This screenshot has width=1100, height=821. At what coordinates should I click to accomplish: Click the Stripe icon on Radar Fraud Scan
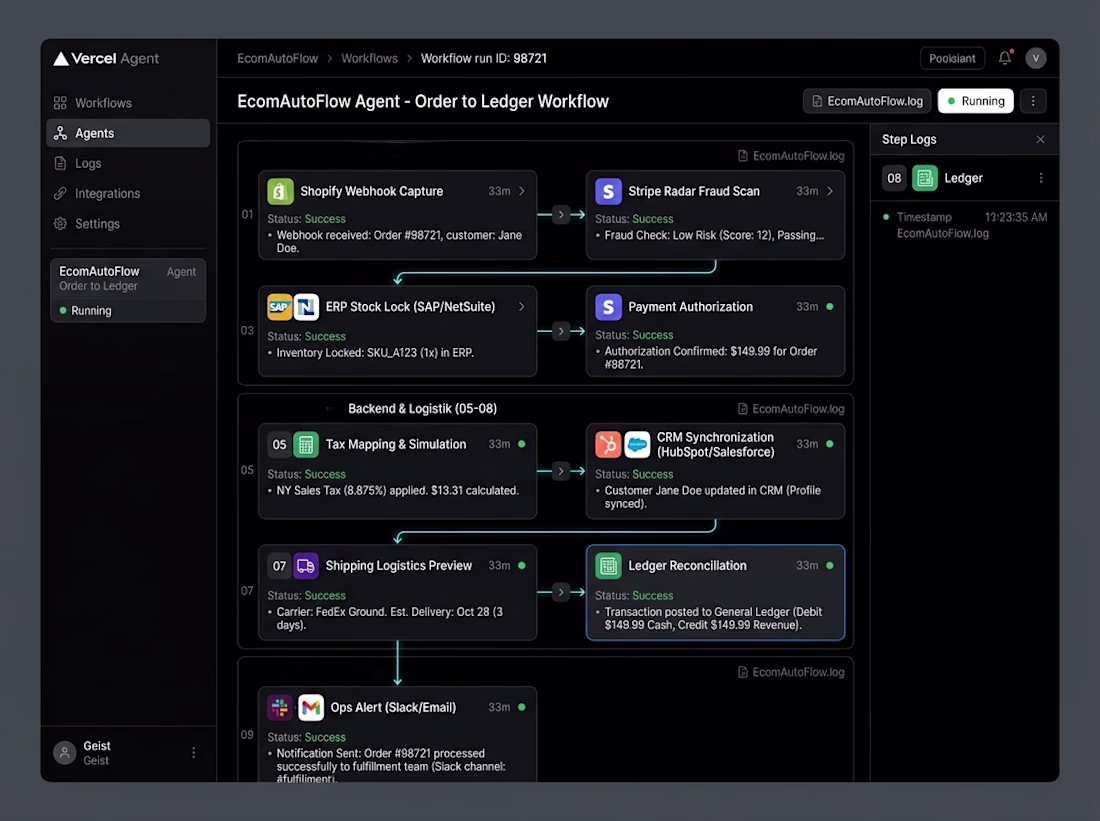coord(608,191)
